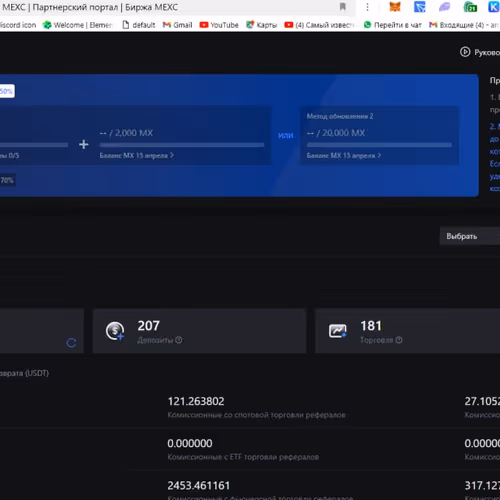Screen dimensions: 500x500
Task: Open the MetaMask fox extension
Action: point(395,7)
